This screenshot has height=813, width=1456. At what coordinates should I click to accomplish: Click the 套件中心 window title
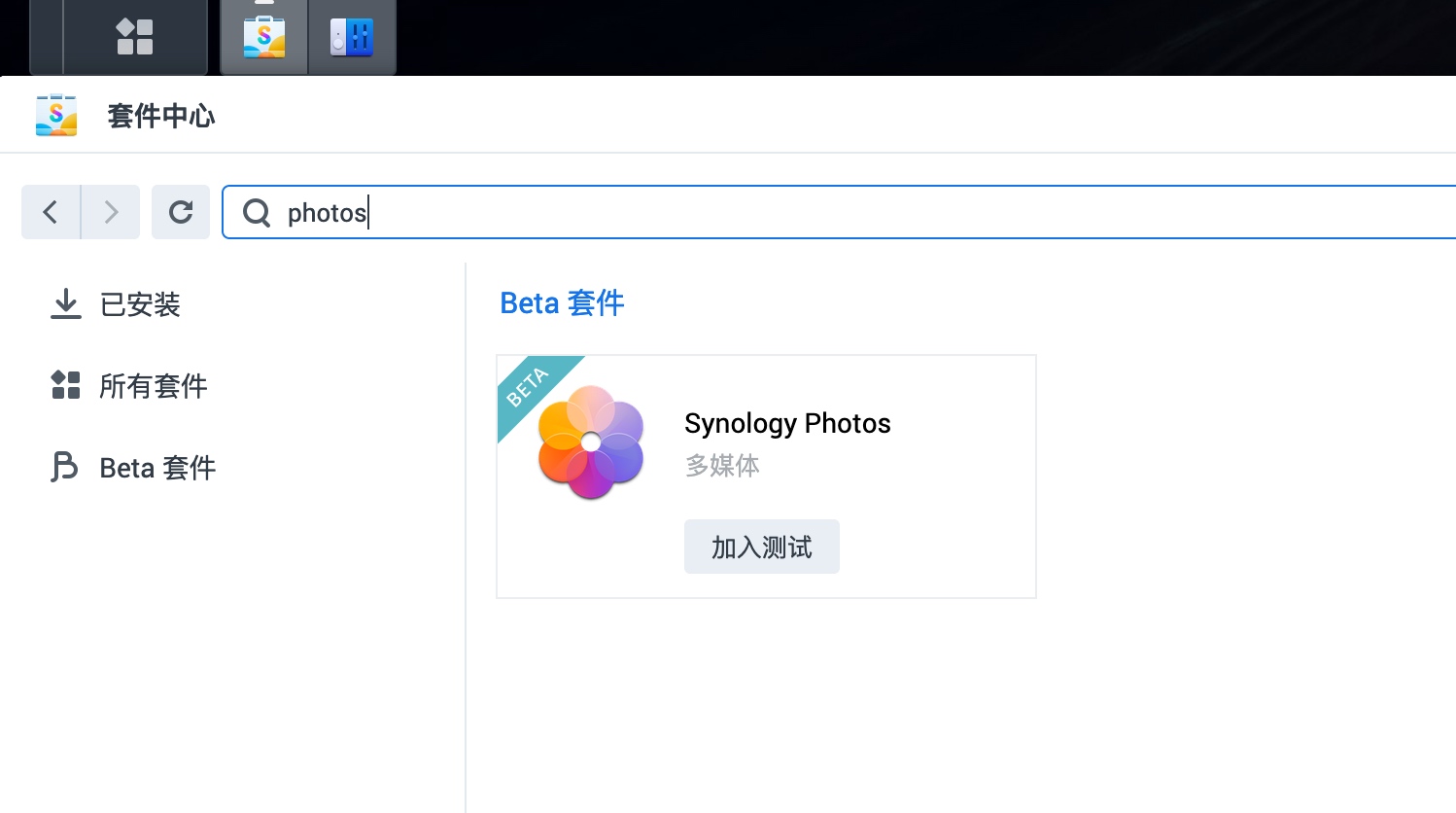coord(161,116)
